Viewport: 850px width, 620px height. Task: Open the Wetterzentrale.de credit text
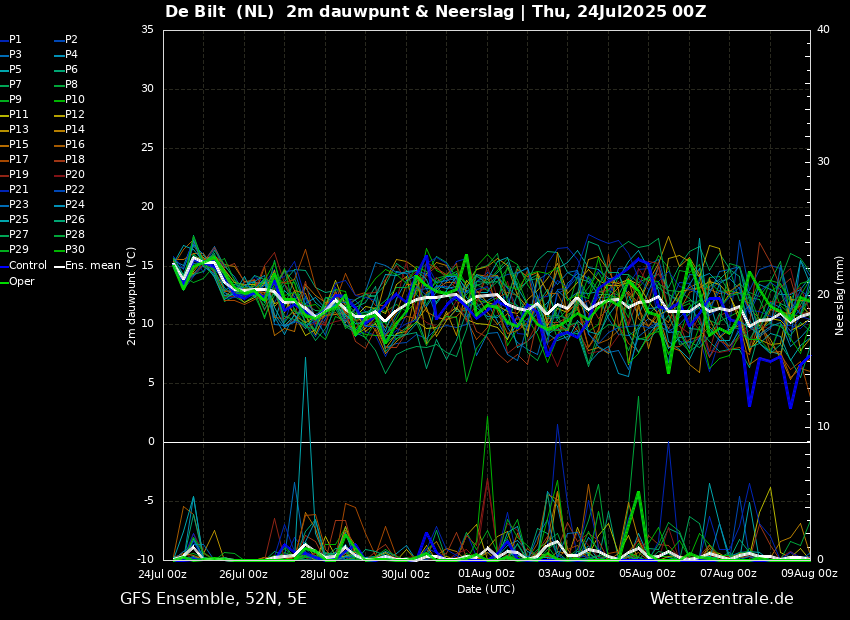(x=722, y=599)
